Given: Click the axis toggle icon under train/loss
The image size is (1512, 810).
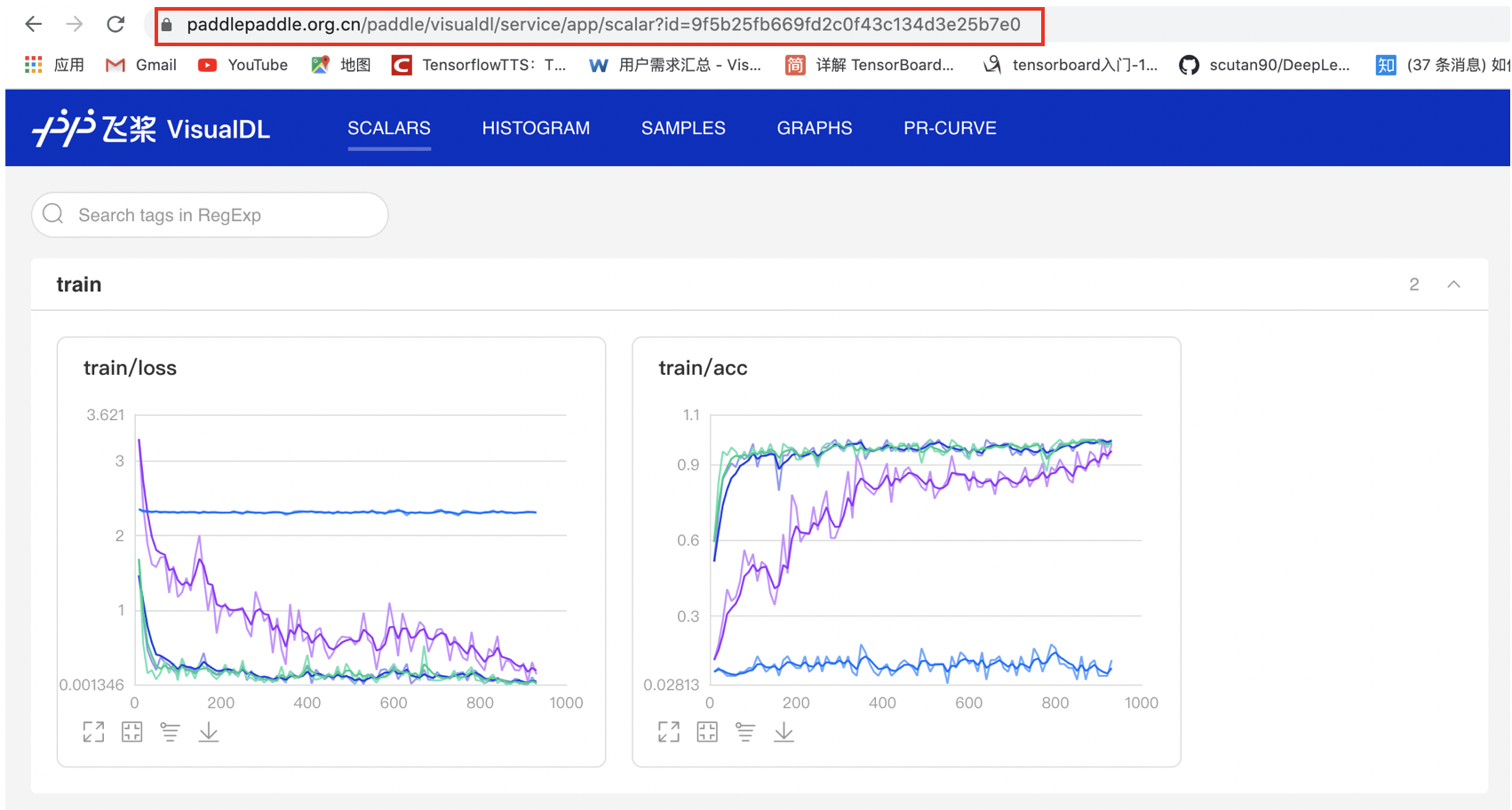Looking at the screenshot, I should (x=170, y=732).
